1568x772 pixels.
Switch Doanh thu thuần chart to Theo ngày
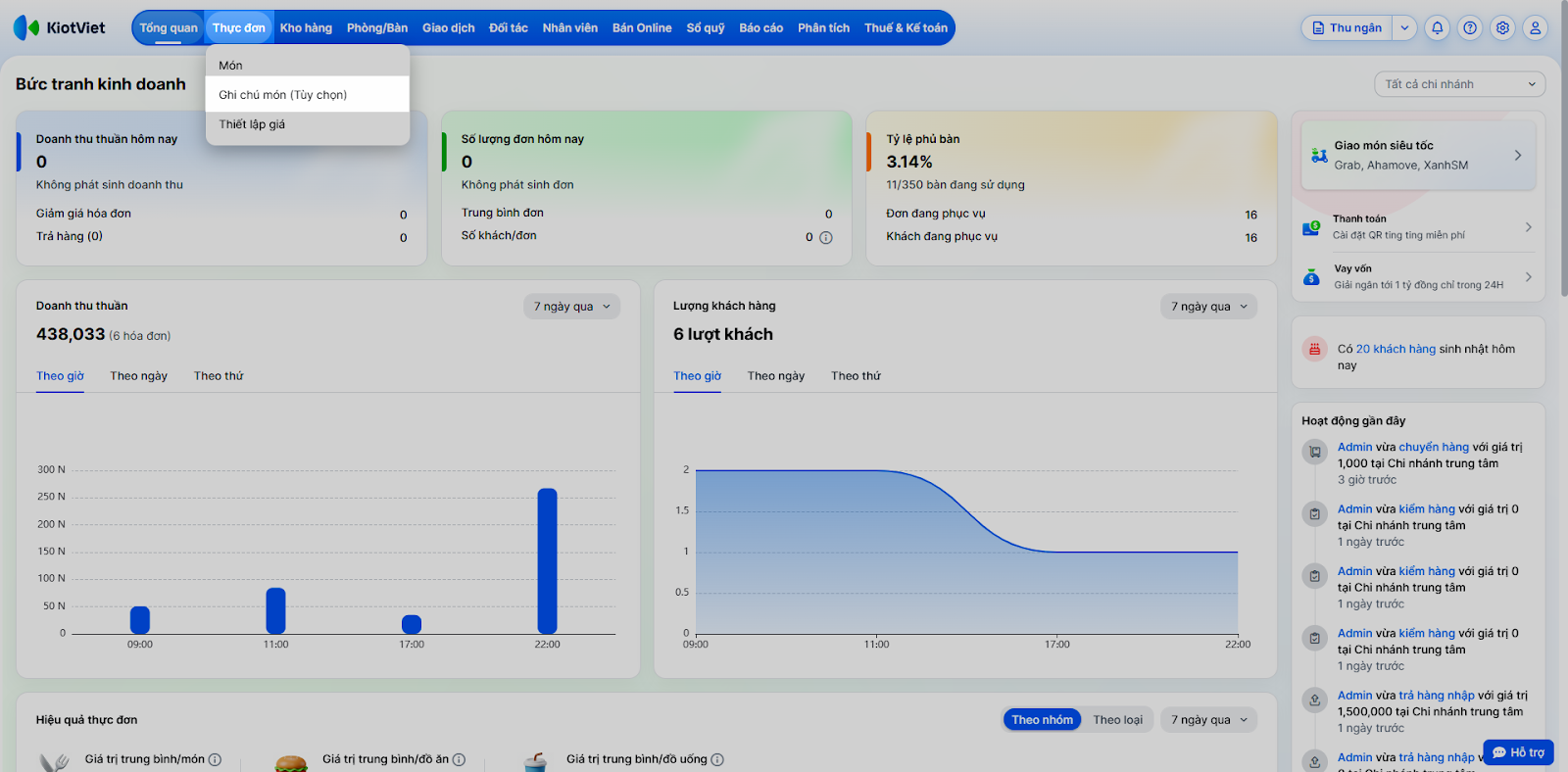point(139,376)
